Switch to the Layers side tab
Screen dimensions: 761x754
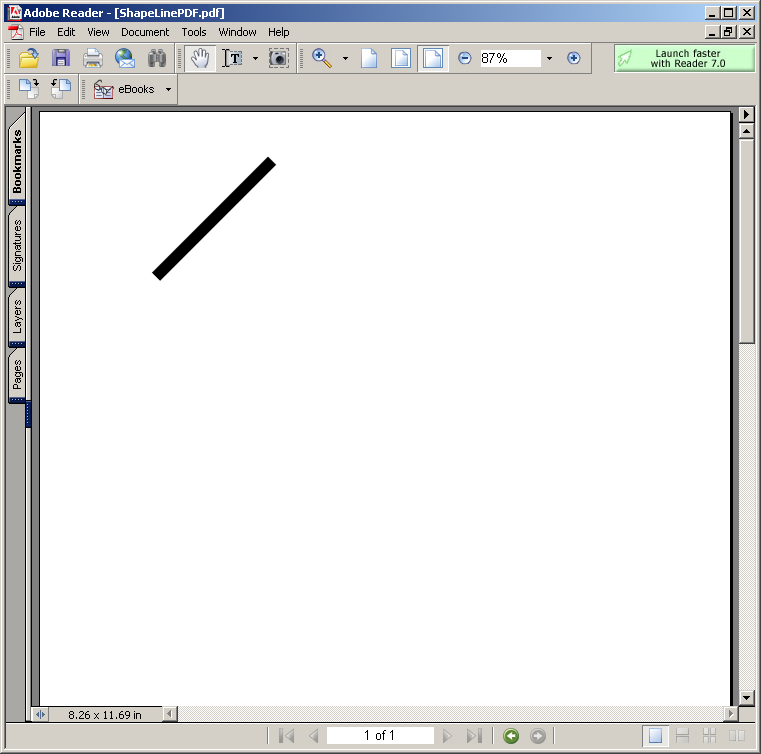pyautogui.click(x=17, y=316)
